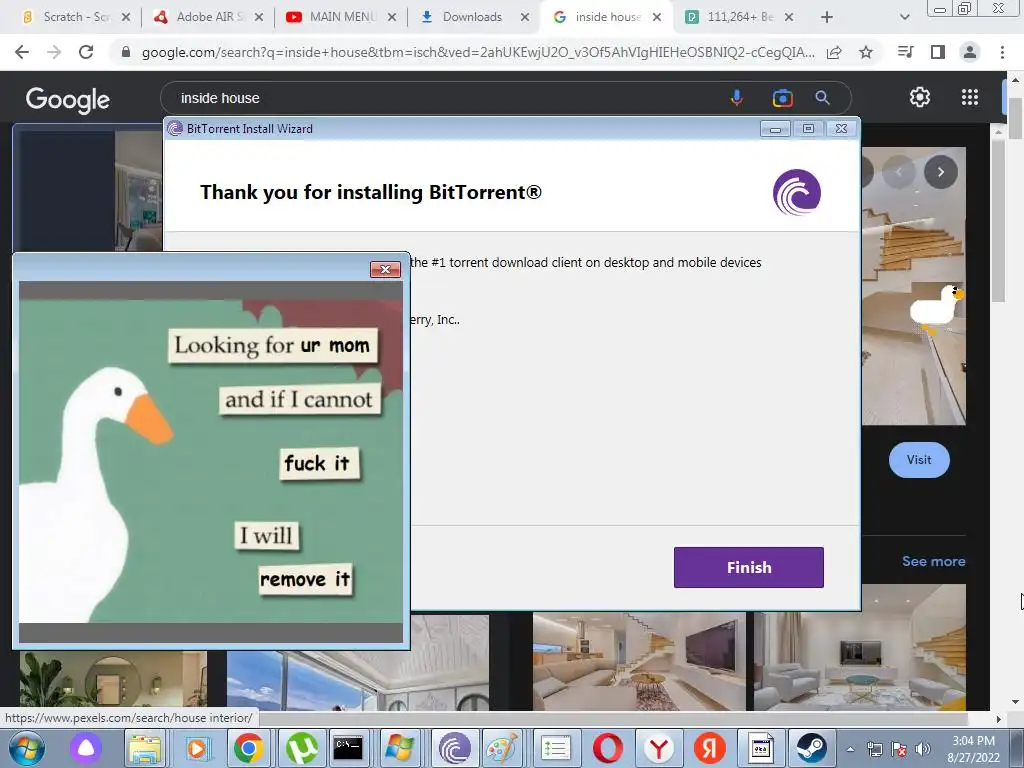Open the volume speaker tray icon
Screen dimensions: 1024x768
[923, 749]
